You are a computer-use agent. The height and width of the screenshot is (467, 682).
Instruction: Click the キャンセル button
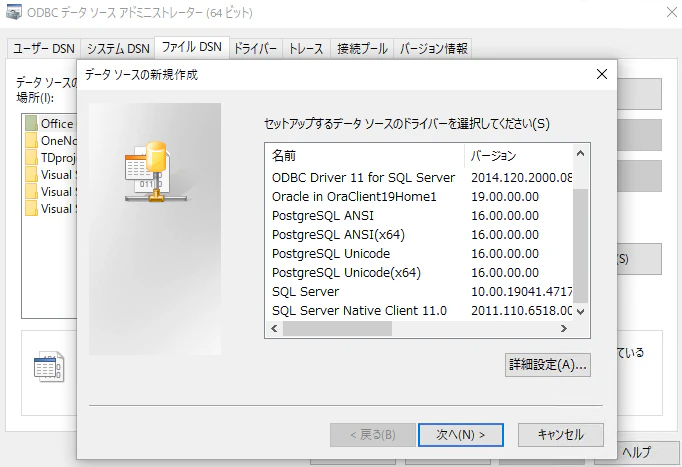click(561, 435)
